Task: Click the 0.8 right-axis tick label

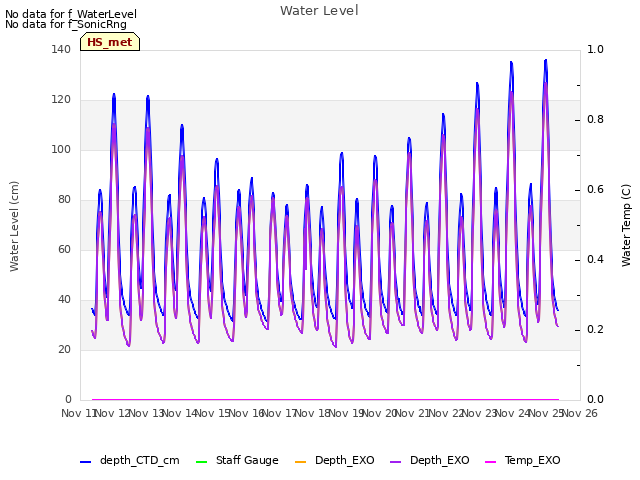Action: pos(595,120)
